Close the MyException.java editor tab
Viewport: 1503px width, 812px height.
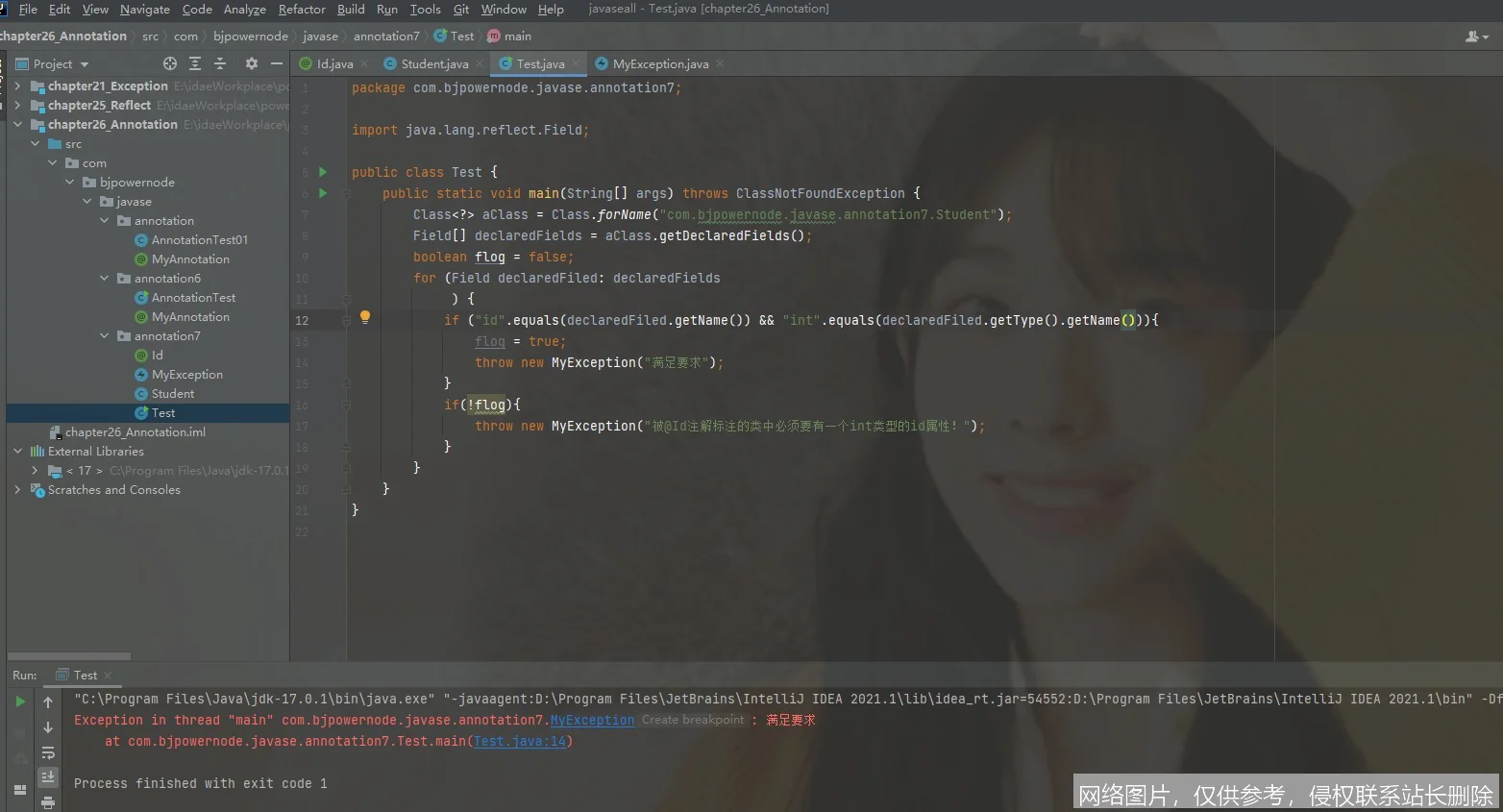click(x=720, y=64)
